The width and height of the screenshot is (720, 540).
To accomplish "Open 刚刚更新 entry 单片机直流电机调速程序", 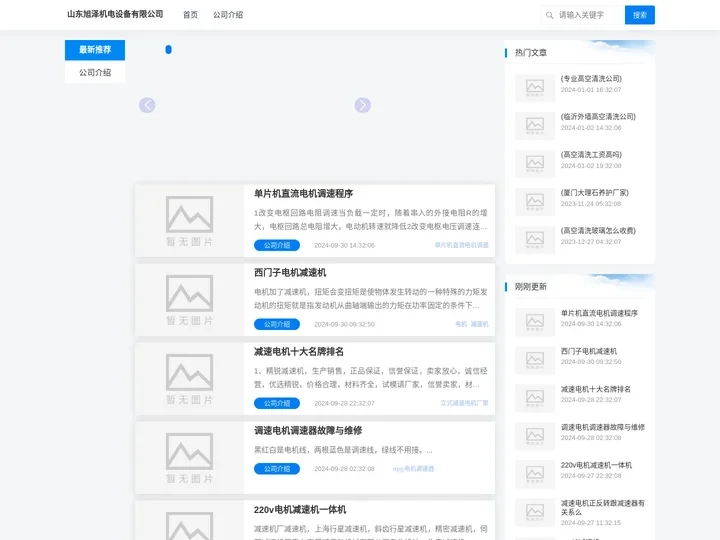I will [x=599, y=313].
